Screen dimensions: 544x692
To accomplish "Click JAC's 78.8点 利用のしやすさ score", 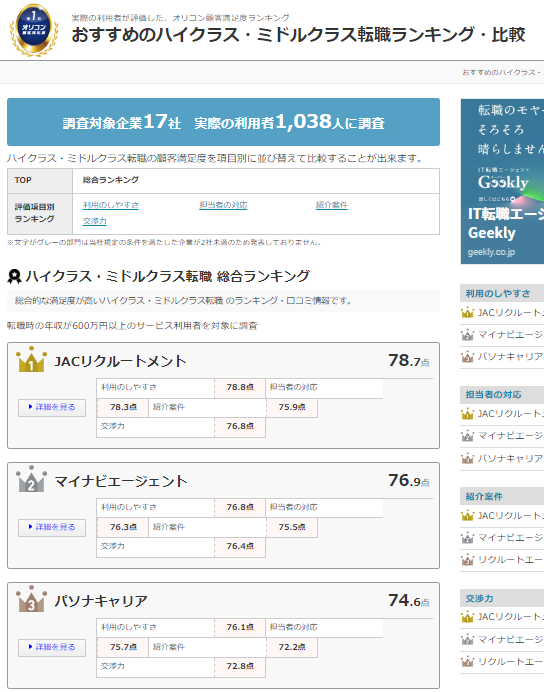I will (x=240, y=387).
